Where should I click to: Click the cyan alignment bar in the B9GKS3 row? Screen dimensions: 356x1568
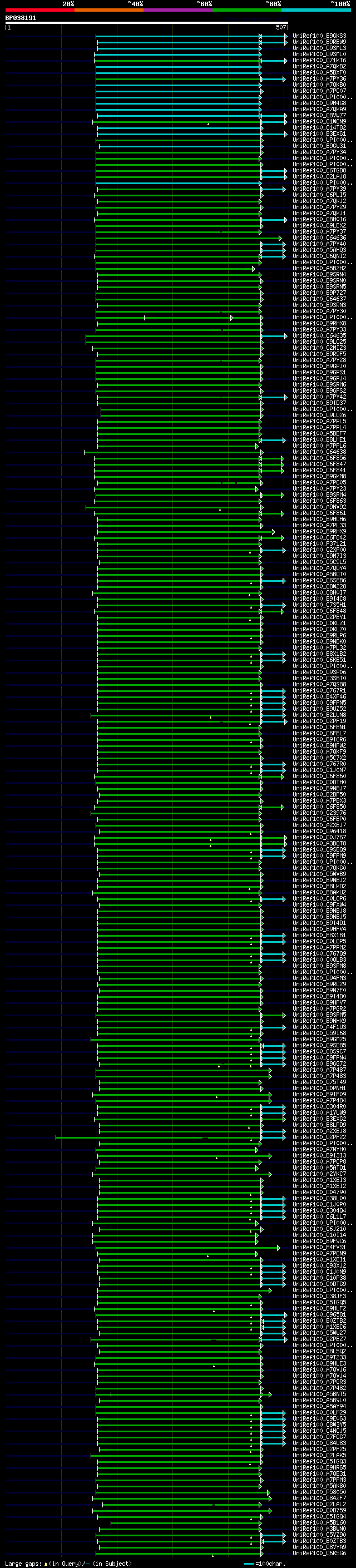[179, 36]
